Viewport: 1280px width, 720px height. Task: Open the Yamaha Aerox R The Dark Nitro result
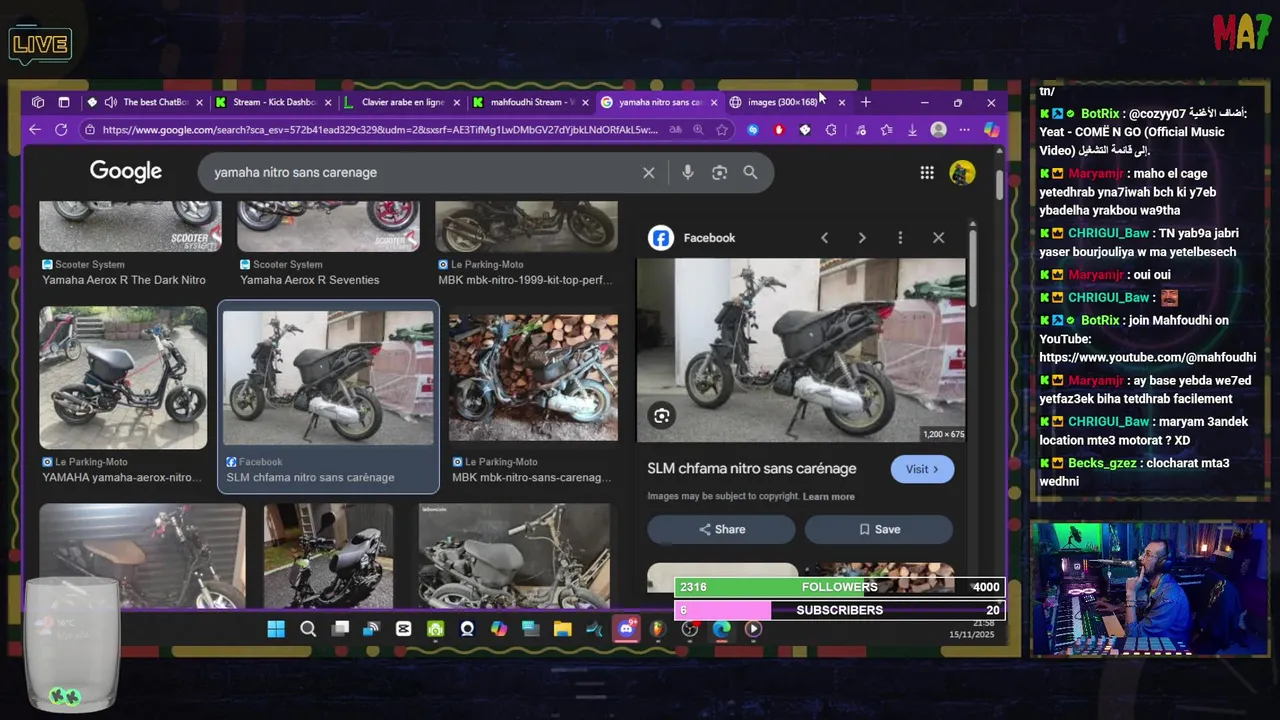click(130, 226)
